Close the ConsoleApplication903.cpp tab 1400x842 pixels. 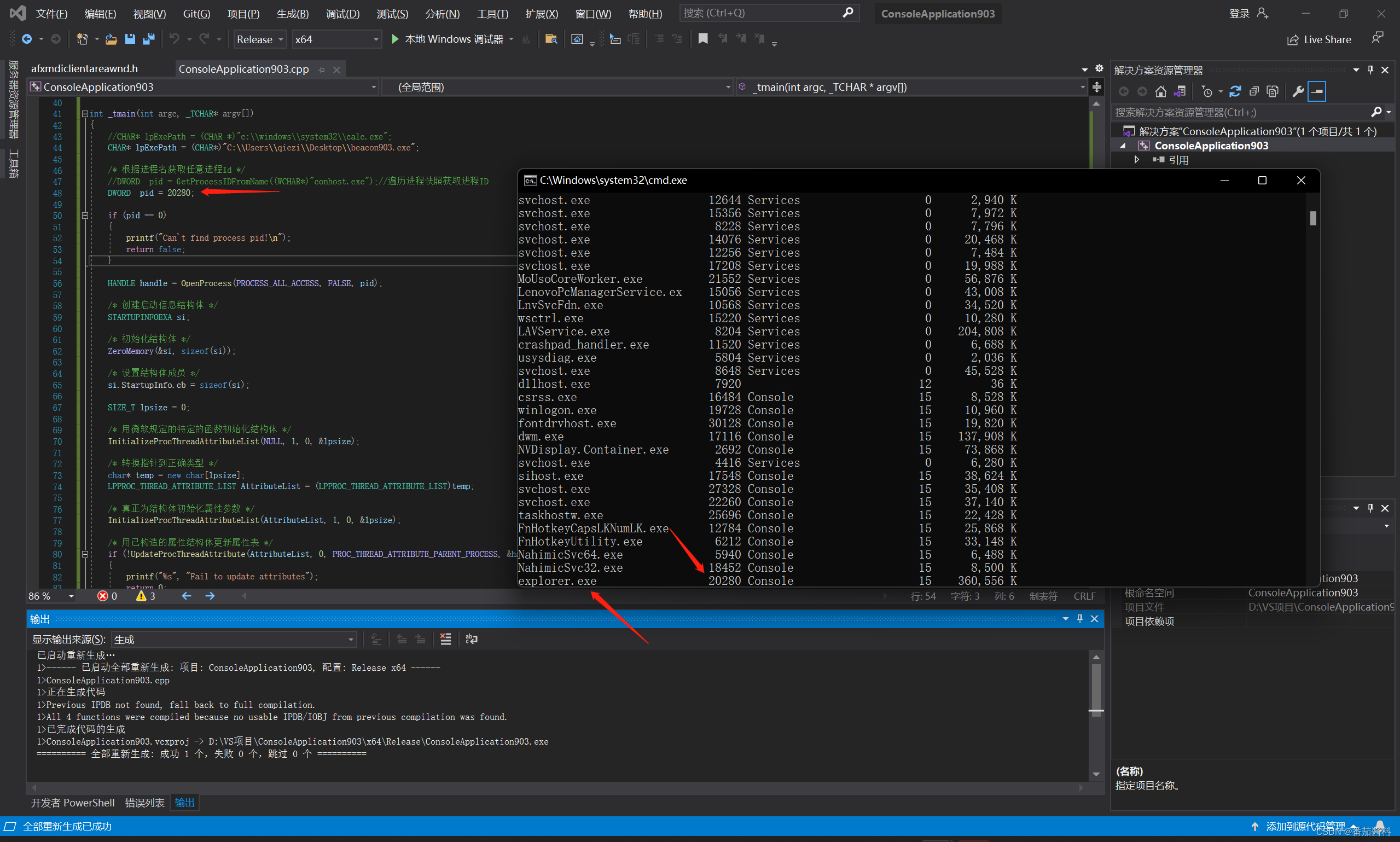(336, 70)
